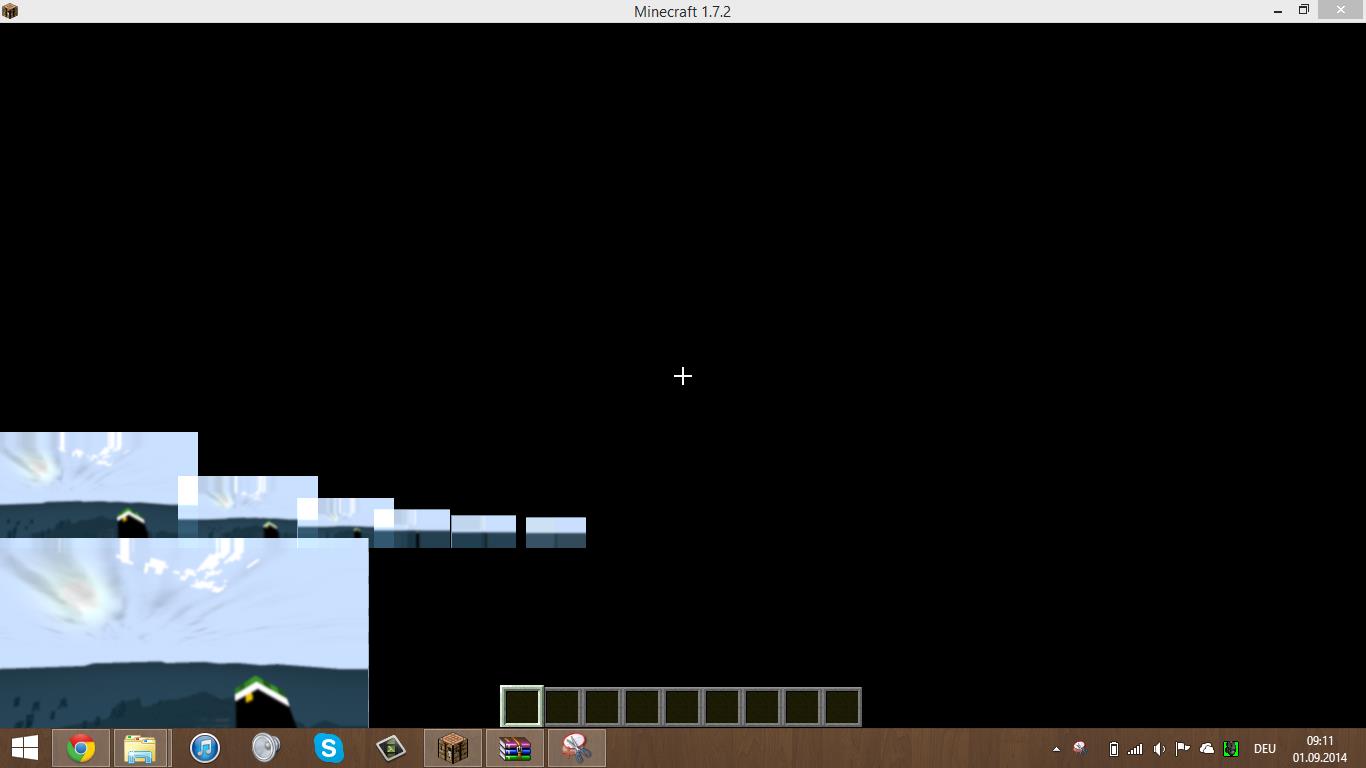Open Action Center via the flag icon
Screen dimensions: 1366x768
point(1182,748)
